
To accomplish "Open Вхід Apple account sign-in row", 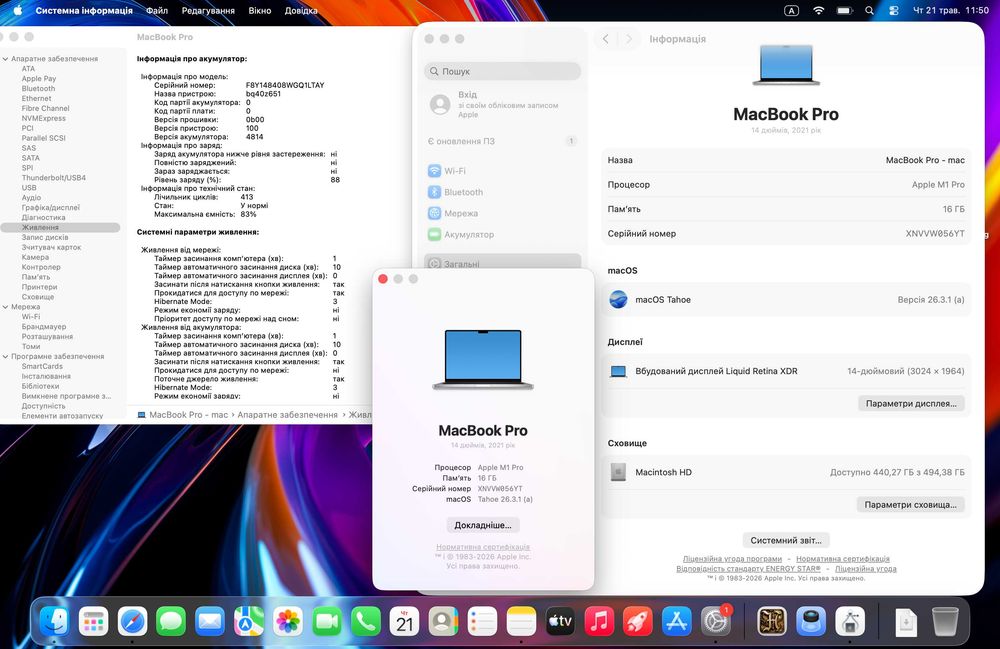I will (503, 105).
